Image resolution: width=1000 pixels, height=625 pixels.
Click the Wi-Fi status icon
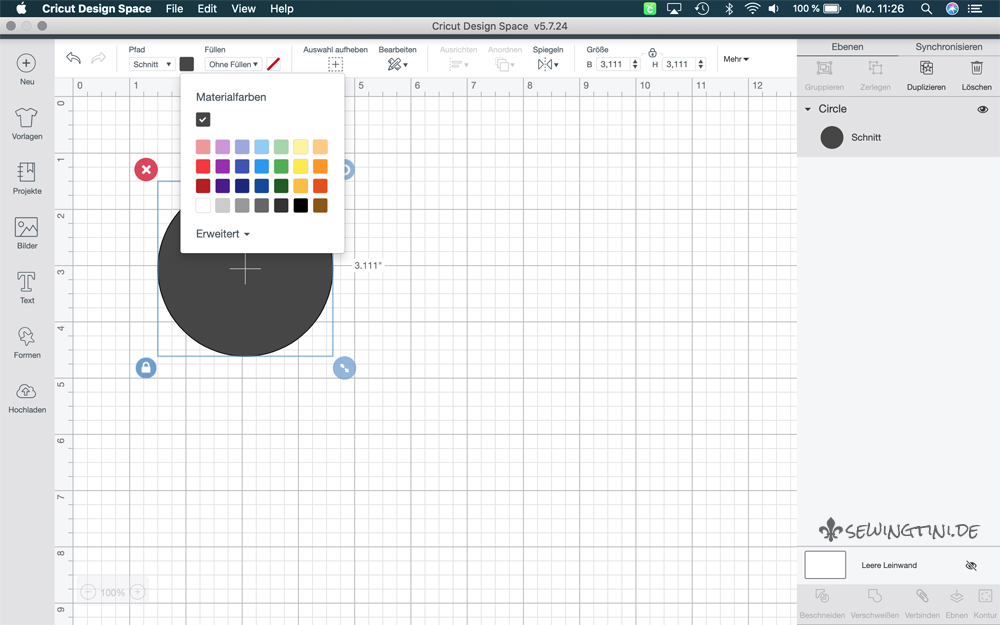[753, 8]
